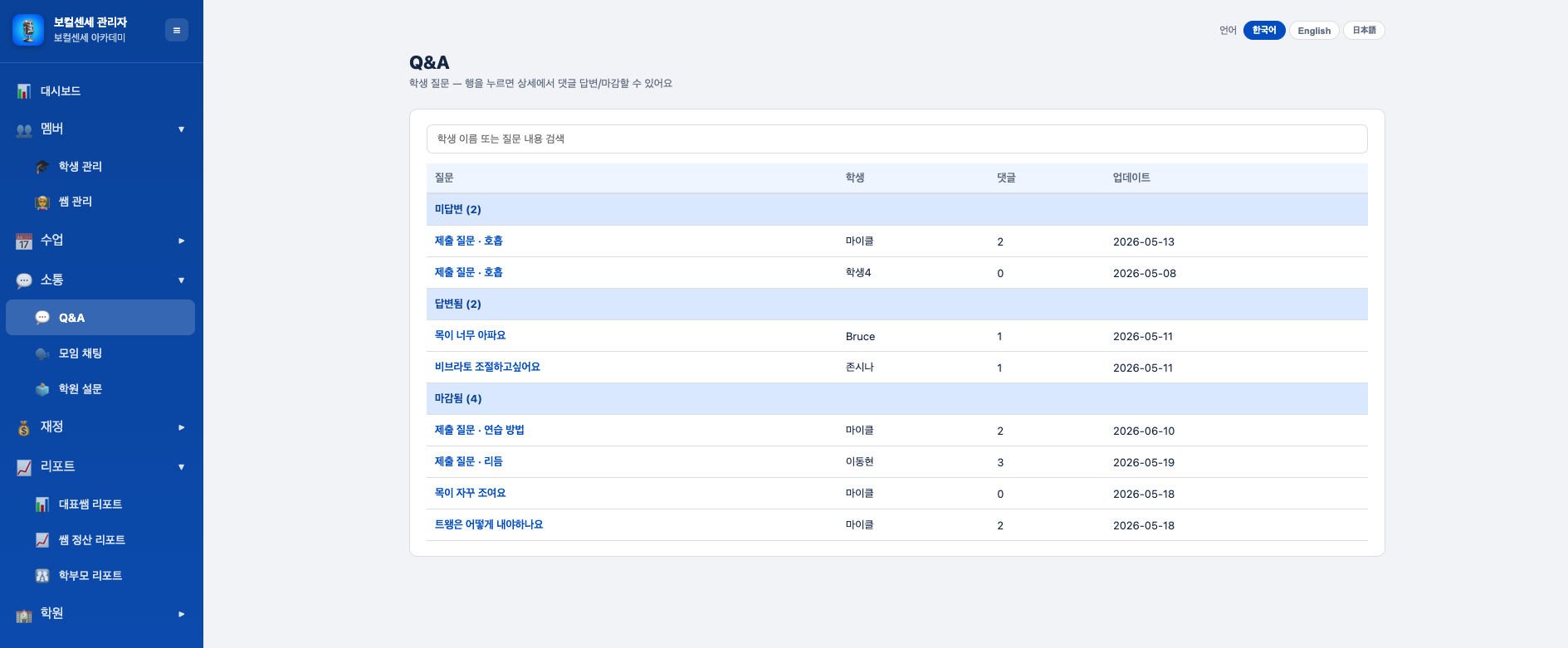Click graduation cap icon for student management
The height and width of the screenshot is (648, 1568).
42,167
